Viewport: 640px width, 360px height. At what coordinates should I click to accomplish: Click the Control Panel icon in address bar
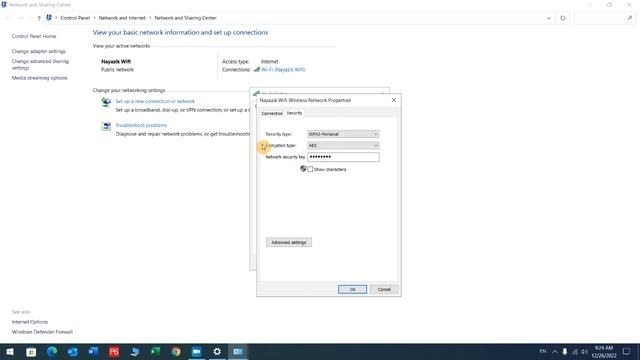(49, 18)
